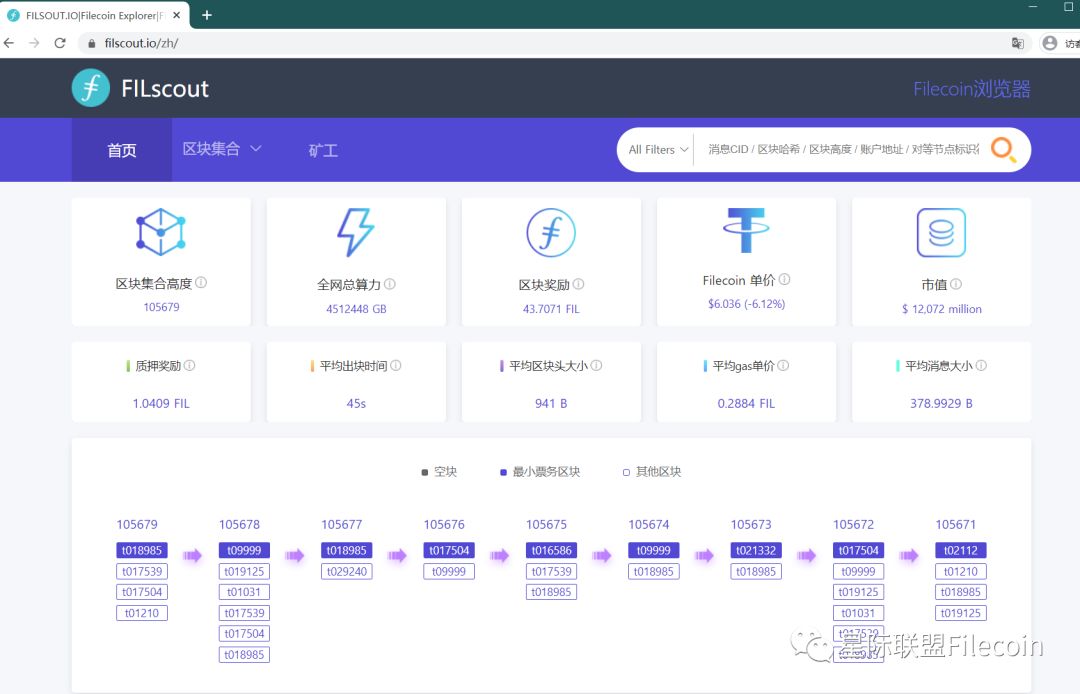The width and height of the screenshot is (1080, 694).
Task: Click the FILscout brand name text
Action: [x=165, y=88]
